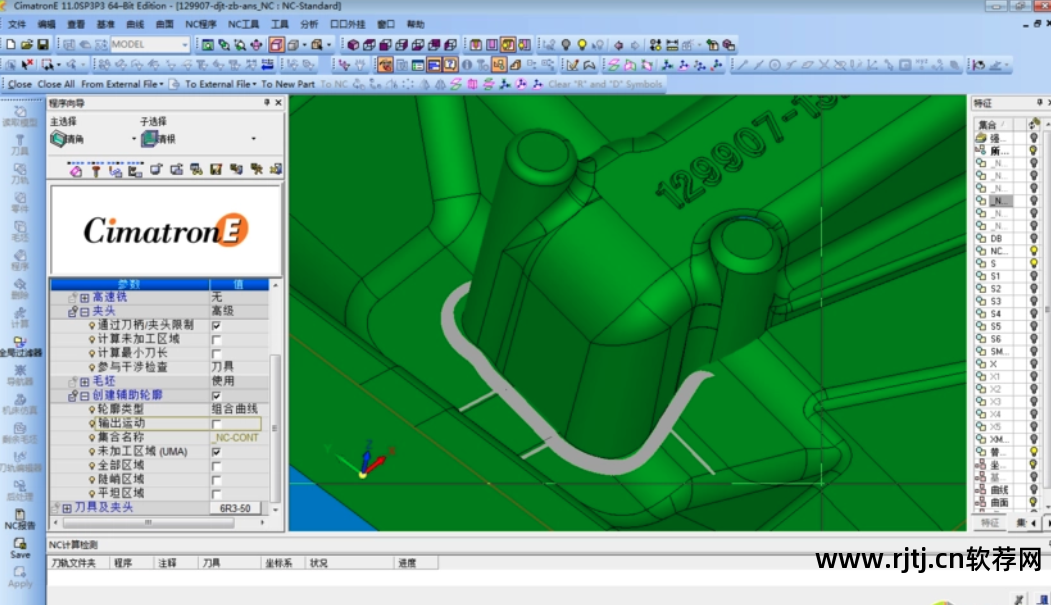
Task: Open the NC工具 menu
Action: tap(243, 24)
